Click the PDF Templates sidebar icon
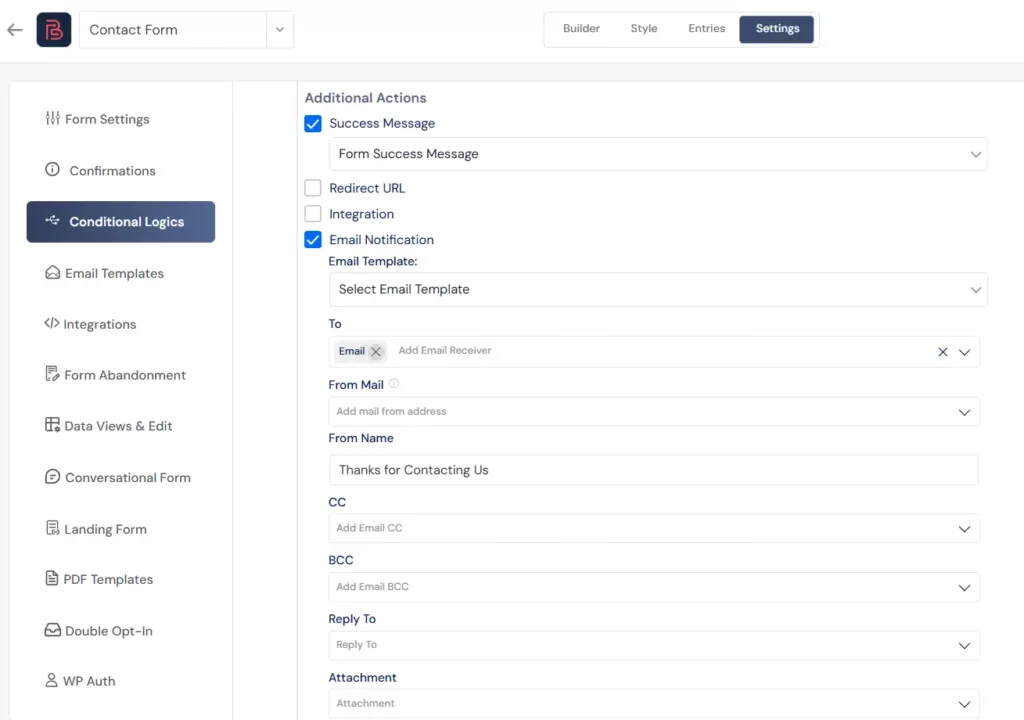Viewport: 1024px width, 720px height. click(52, 579)
